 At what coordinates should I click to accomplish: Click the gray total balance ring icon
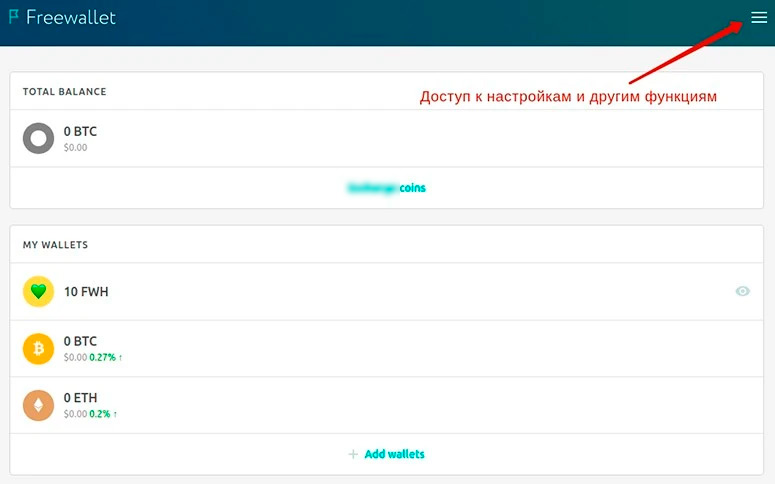(x=38, y=138)
